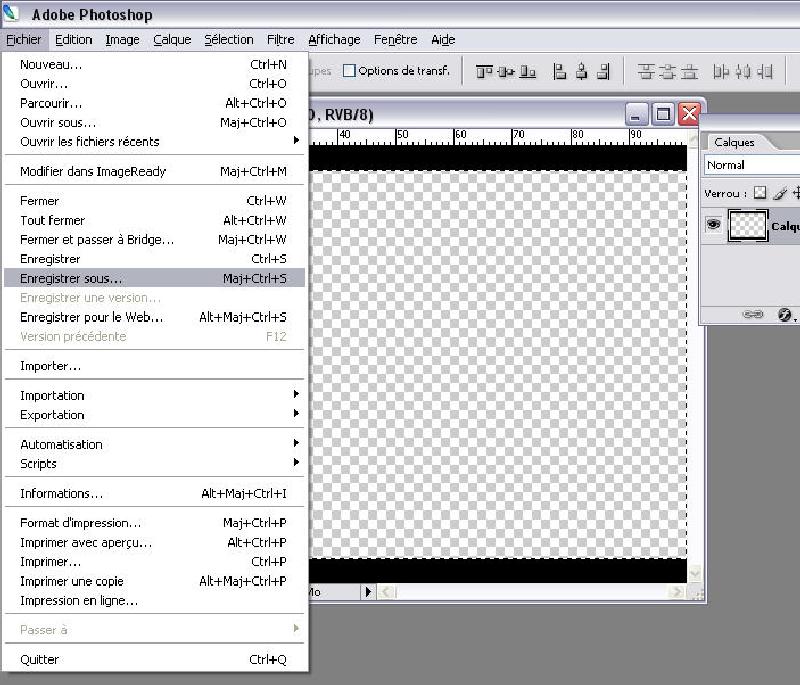Screen dimensions: 800x685
Task: Switch to the Calques tab
Action: pos(735,142)
